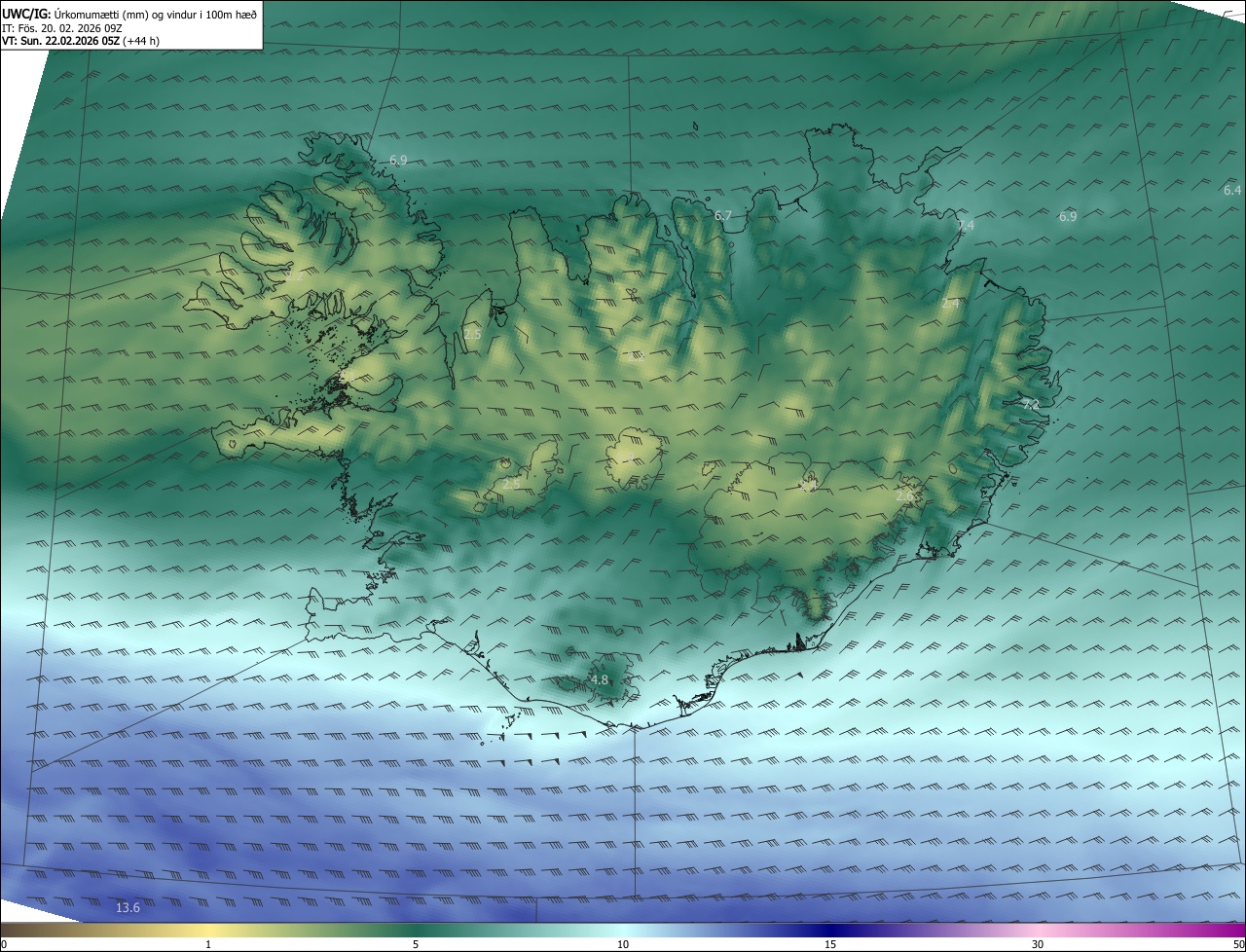This screenshot has width=1246, height=952.
Task: Click the '6.9' label over the sea east of Iceland
Action: point(1068,216)
